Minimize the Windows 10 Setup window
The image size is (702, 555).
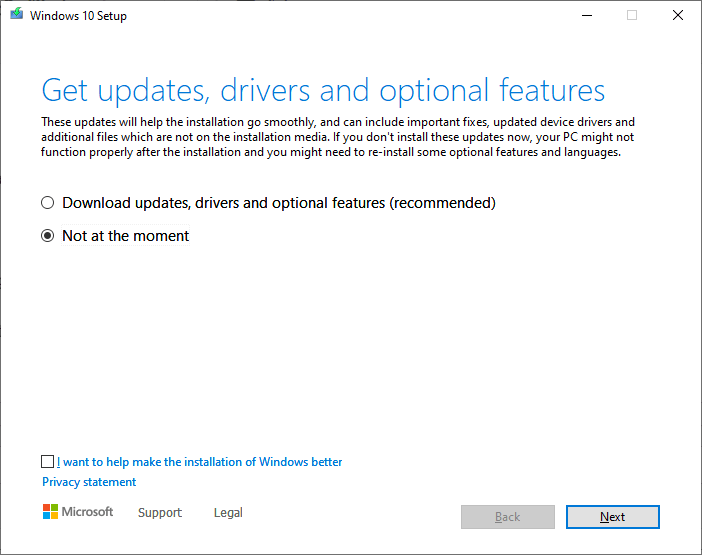pos(587,15)
